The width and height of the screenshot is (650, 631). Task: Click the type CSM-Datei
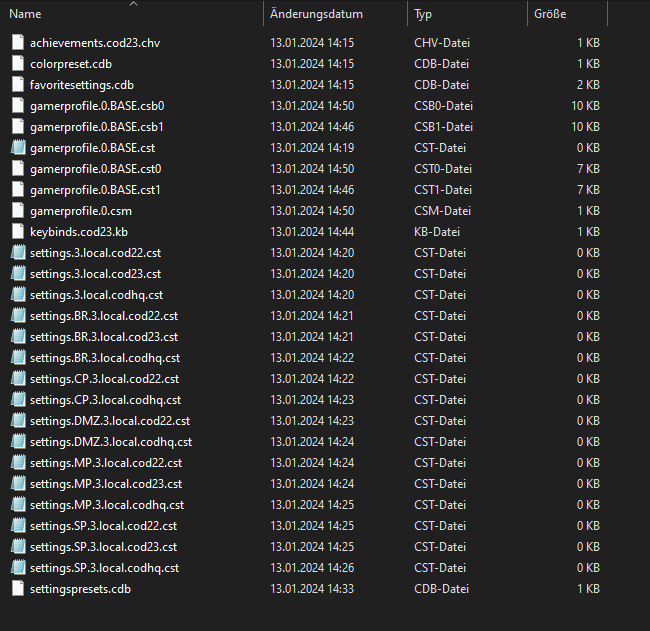point(442,211)
